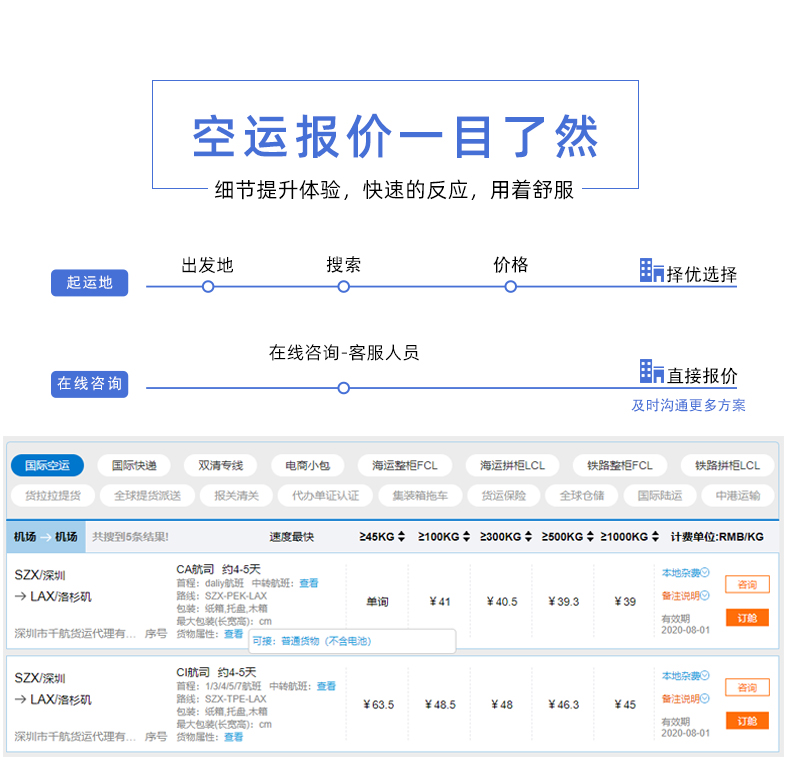Click the building icon beside 直接报价
This screenshot has height=757, width=790.
pyautogui.click(x=651, y=372)
